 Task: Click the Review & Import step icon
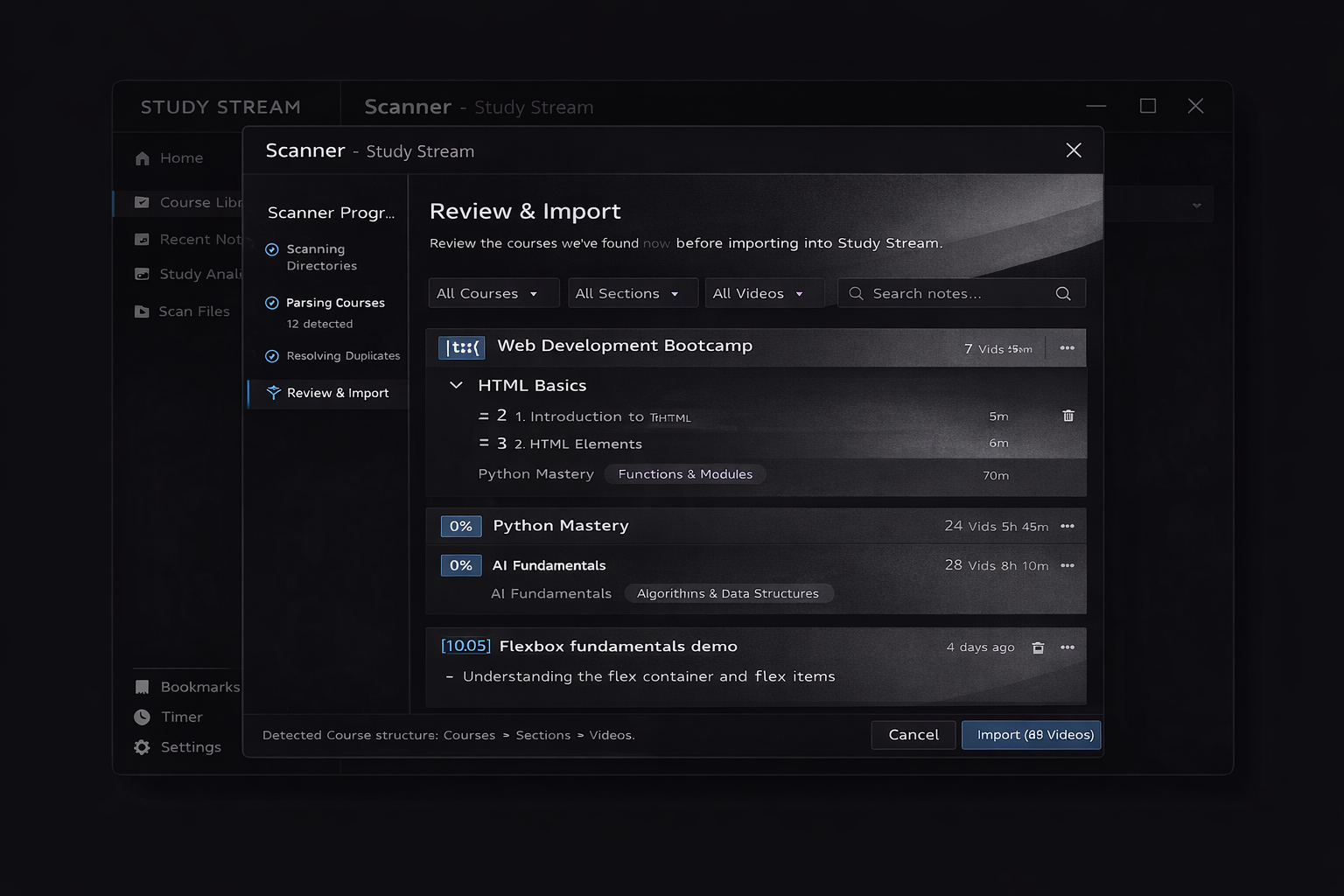[x=273, y=393]
